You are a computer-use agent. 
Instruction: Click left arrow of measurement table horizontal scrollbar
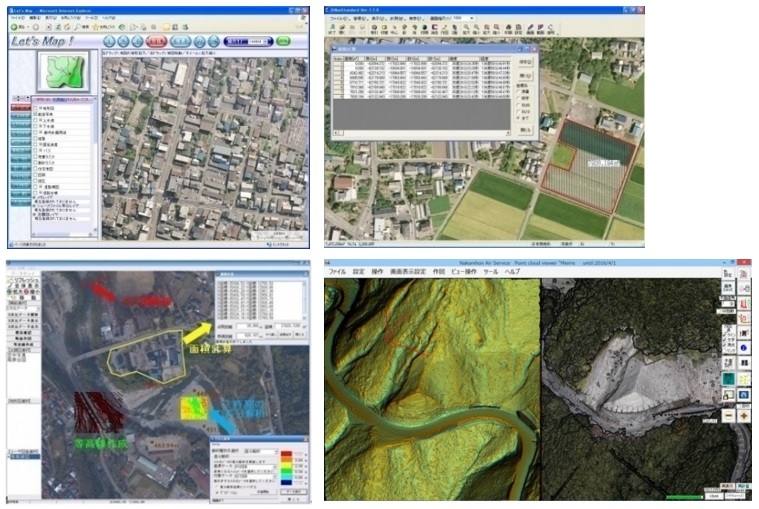335,133
